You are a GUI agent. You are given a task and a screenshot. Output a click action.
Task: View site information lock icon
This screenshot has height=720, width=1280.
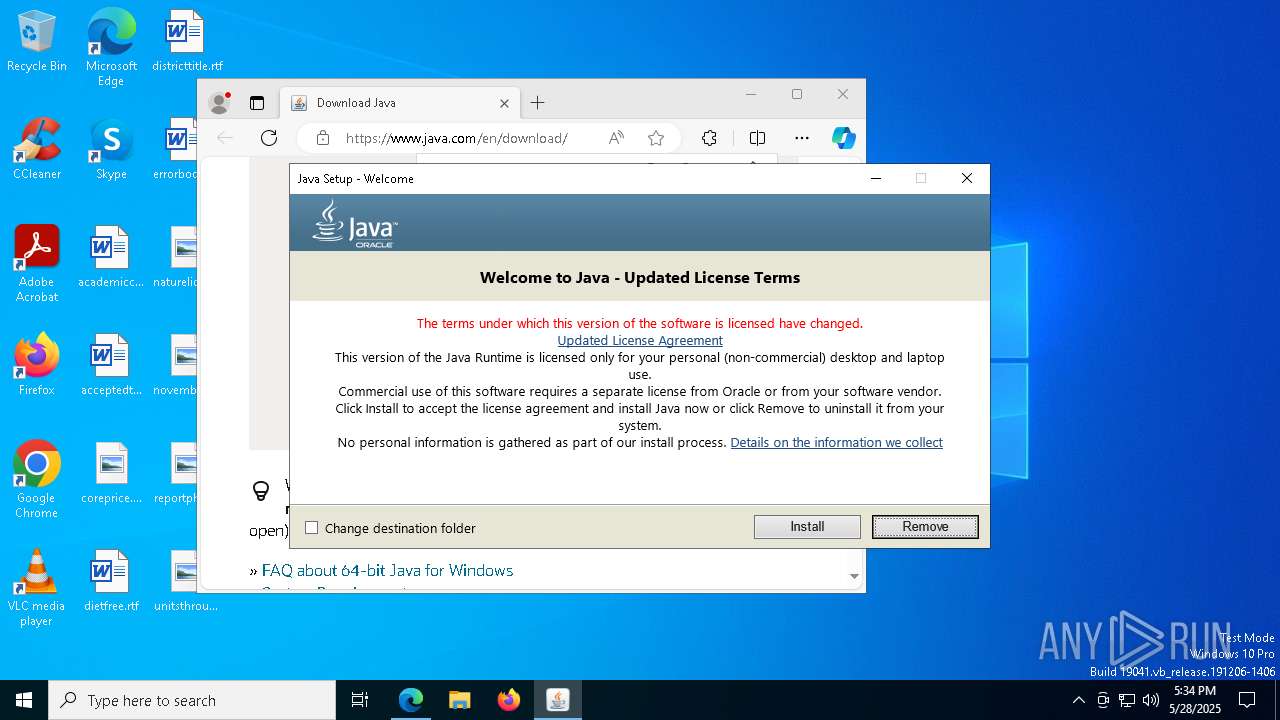coord(323,138)
